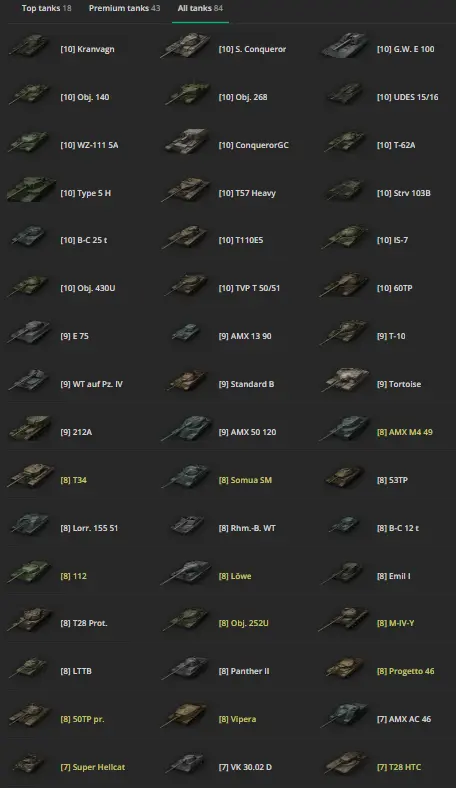Select the ConquerorGC tank image
Screen dimensions: 456x788
click(187, 142)
